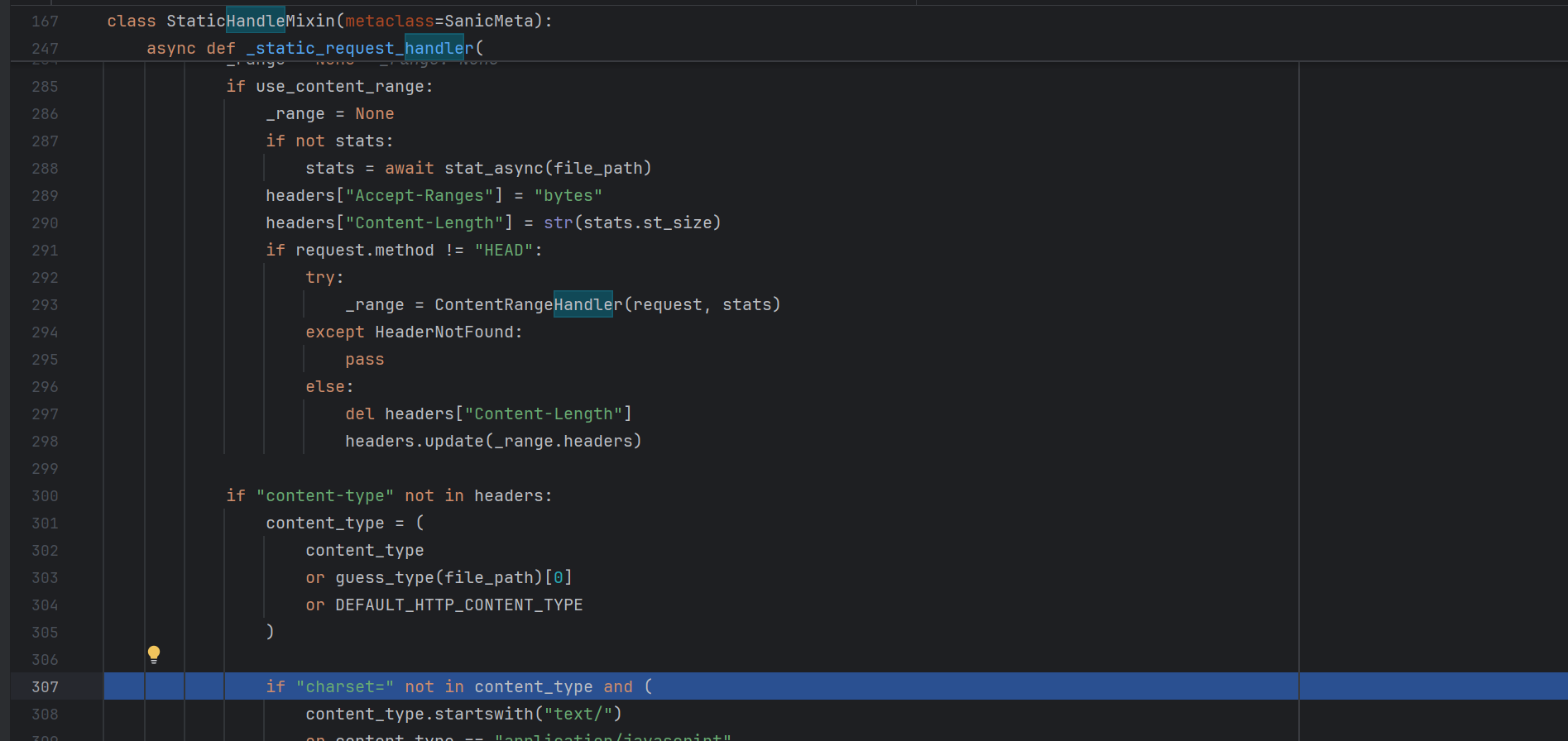
Task: Click 'headers.update(_range.headers)' line
Action: coord(493,441)
